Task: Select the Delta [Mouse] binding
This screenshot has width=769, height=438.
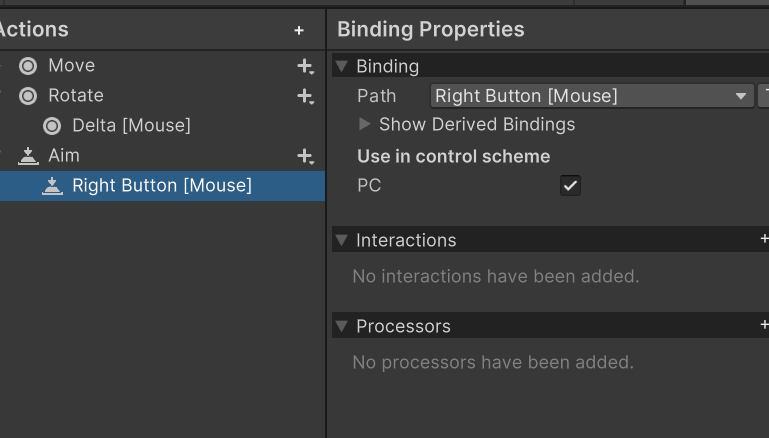Action: (131, 126)
